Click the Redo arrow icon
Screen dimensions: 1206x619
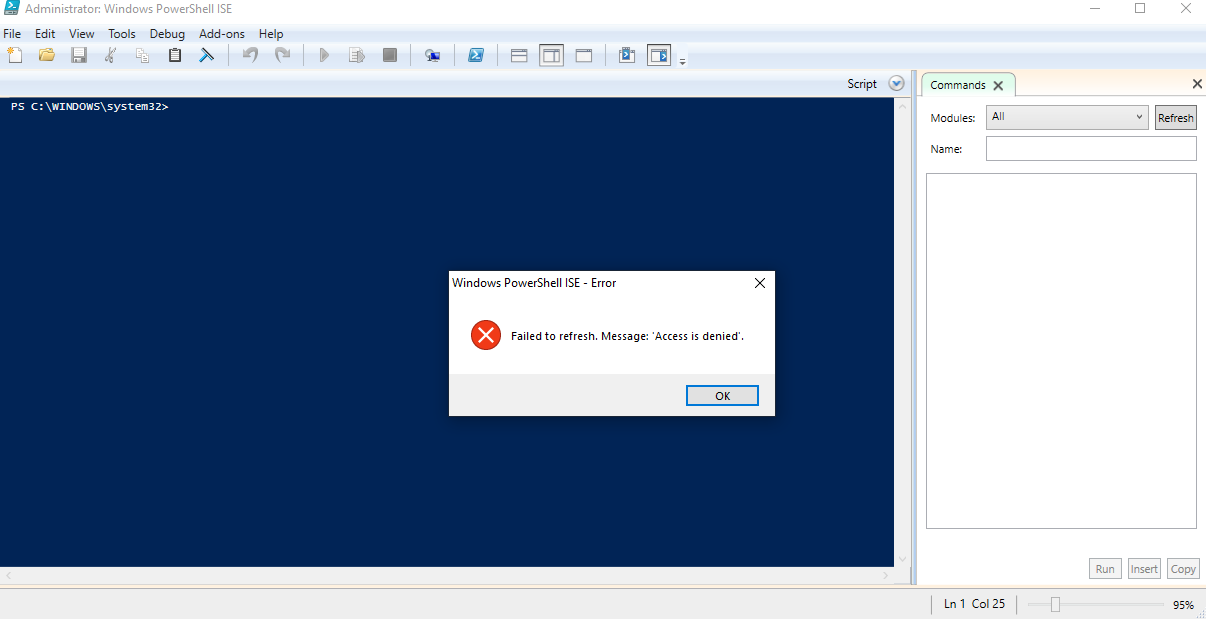(x=283, y=55)
